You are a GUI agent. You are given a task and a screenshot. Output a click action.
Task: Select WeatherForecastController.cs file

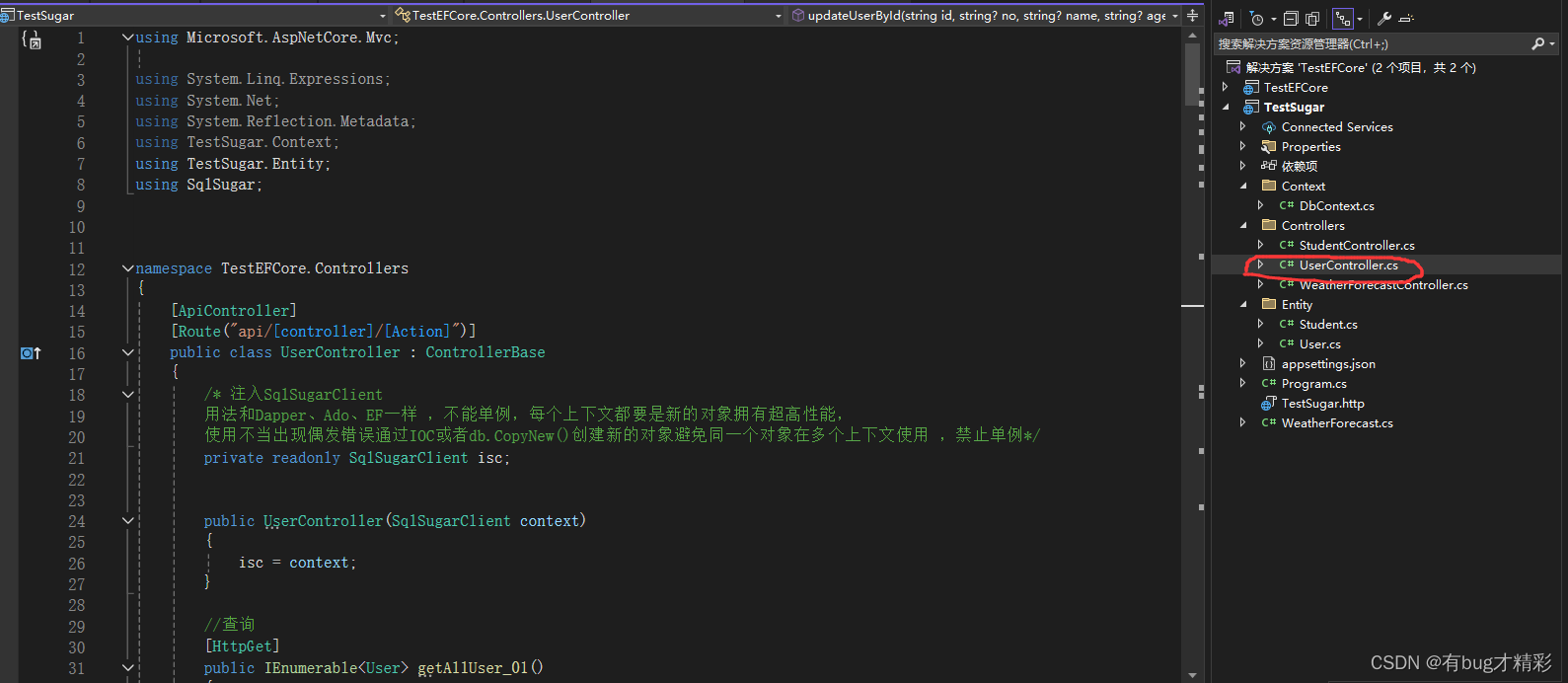coord(1383,284)
